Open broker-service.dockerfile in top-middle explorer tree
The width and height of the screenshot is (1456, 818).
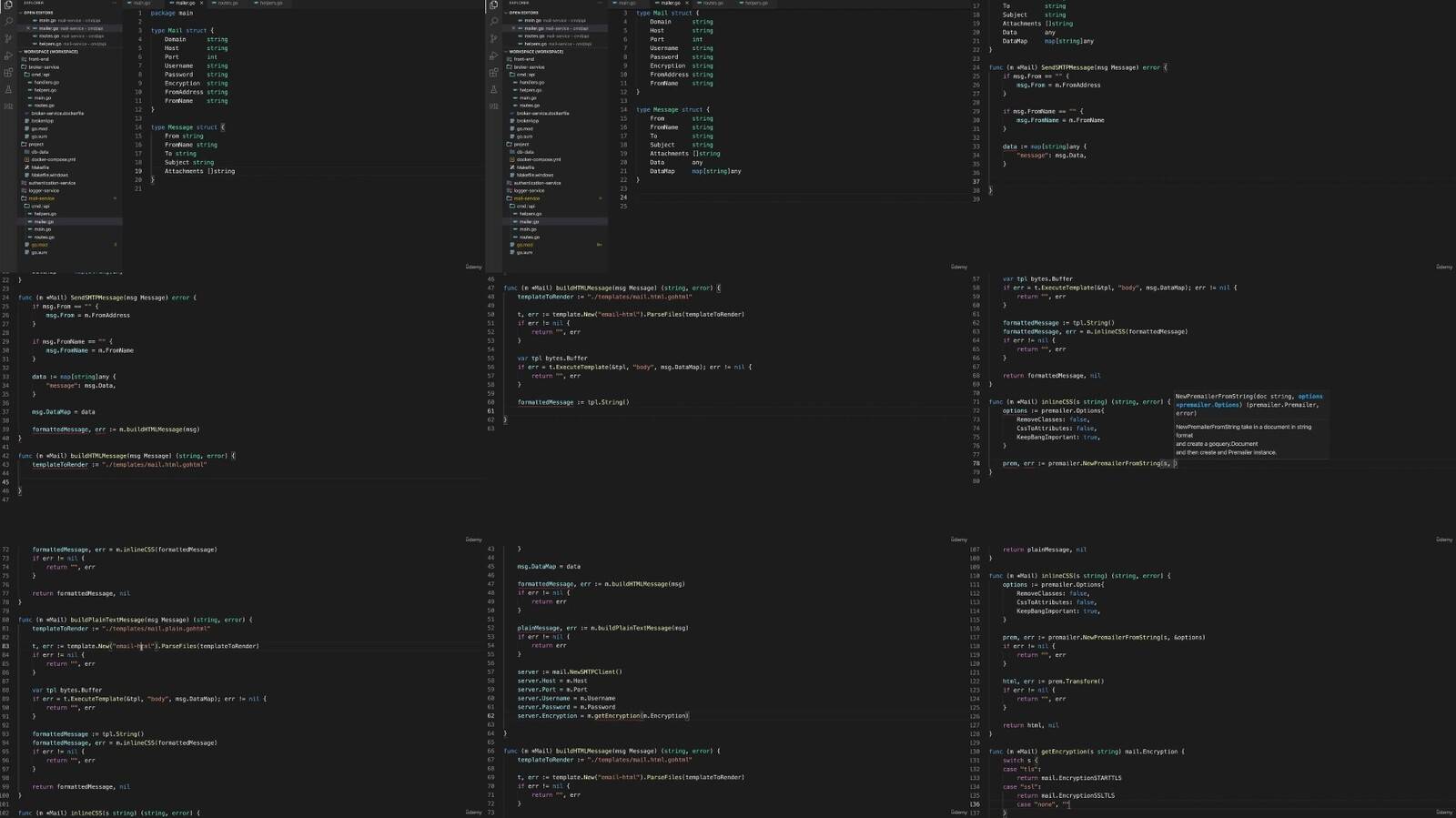point(542,113)
